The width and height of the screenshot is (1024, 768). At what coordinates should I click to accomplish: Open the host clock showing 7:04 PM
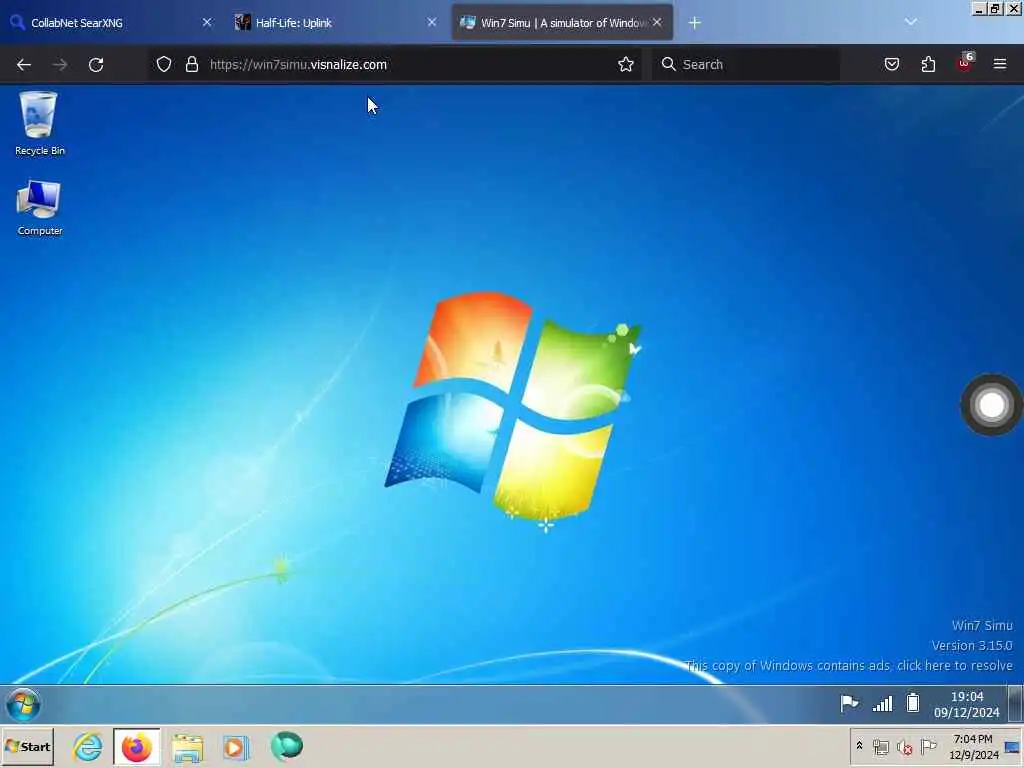(973, 746)
